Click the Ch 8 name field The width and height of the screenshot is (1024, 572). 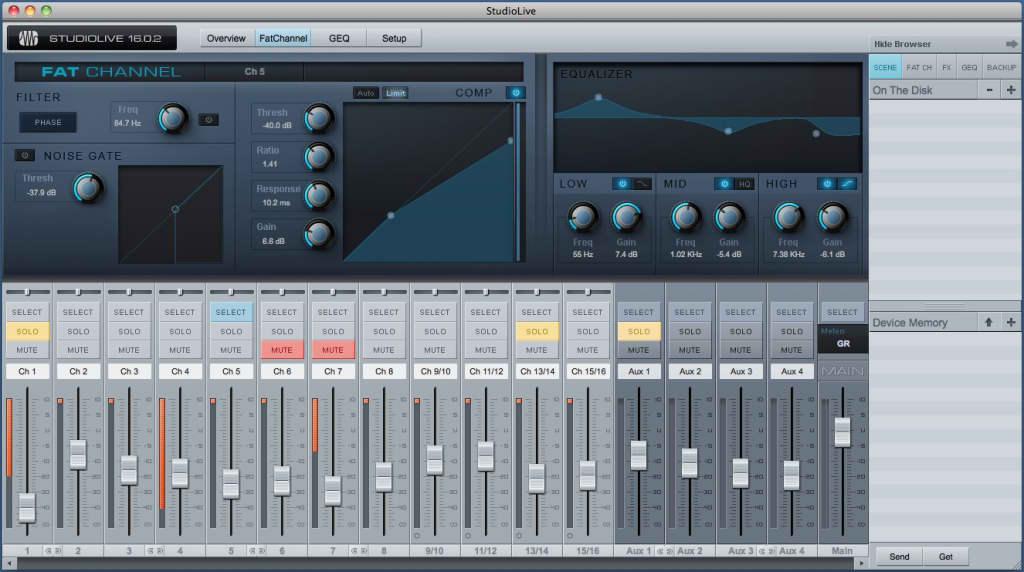pyautogui.click(x=383, y=371)
